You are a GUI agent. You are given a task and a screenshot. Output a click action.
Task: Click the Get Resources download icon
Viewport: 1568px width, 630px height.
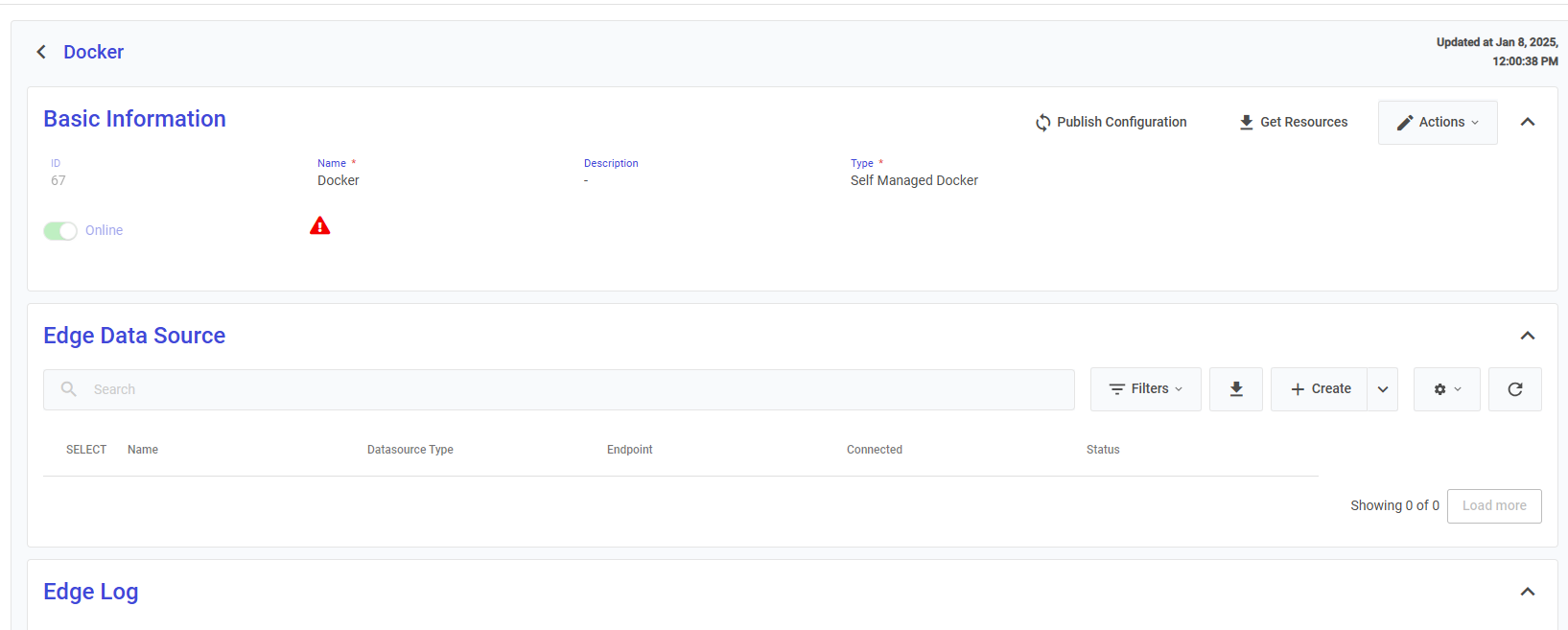(1246, 123)
